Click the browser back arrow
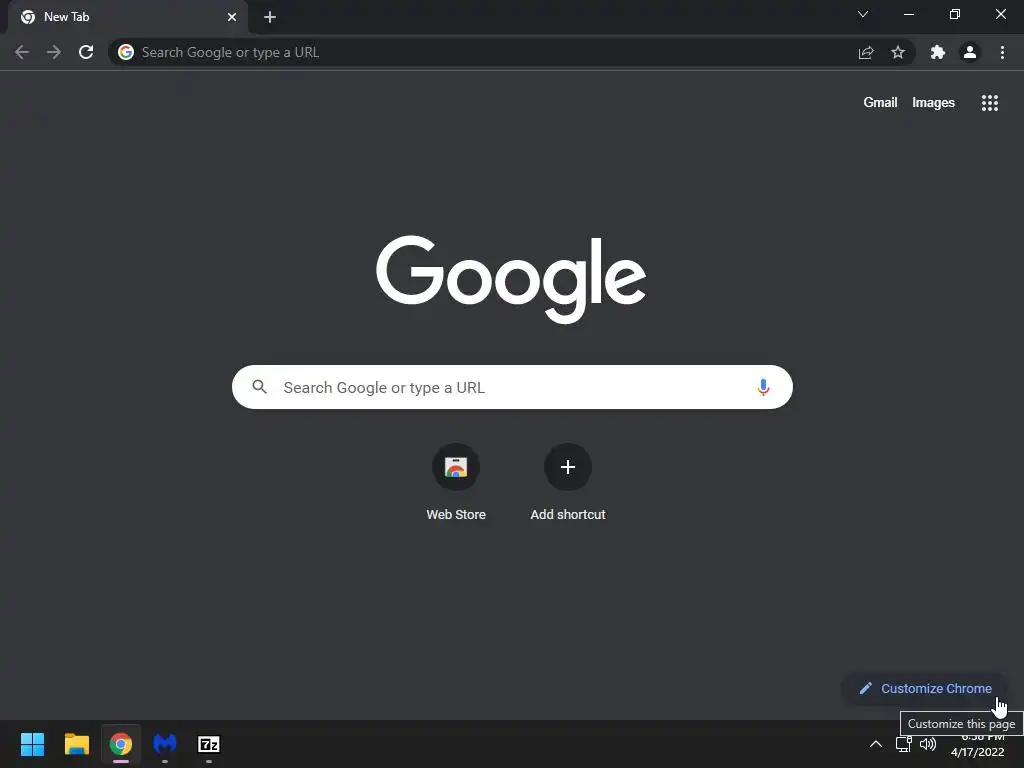 [22, 52]
